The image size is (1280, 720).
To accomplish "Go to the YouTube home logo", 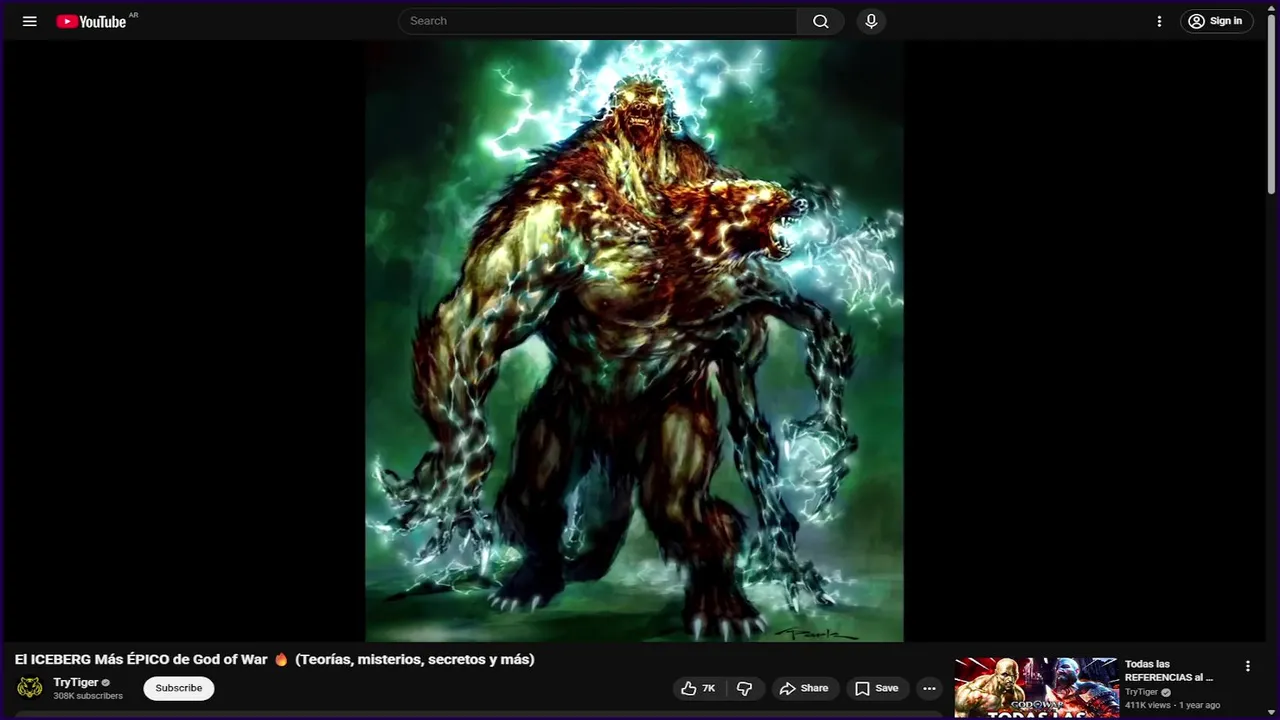I will (92, 21).
